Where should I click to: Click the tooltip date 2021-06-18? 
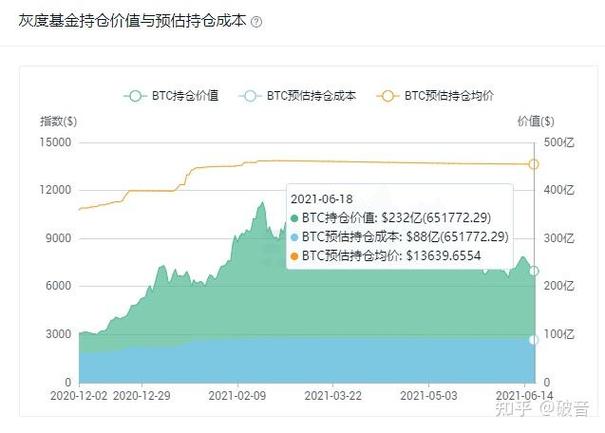coord(322,199)
